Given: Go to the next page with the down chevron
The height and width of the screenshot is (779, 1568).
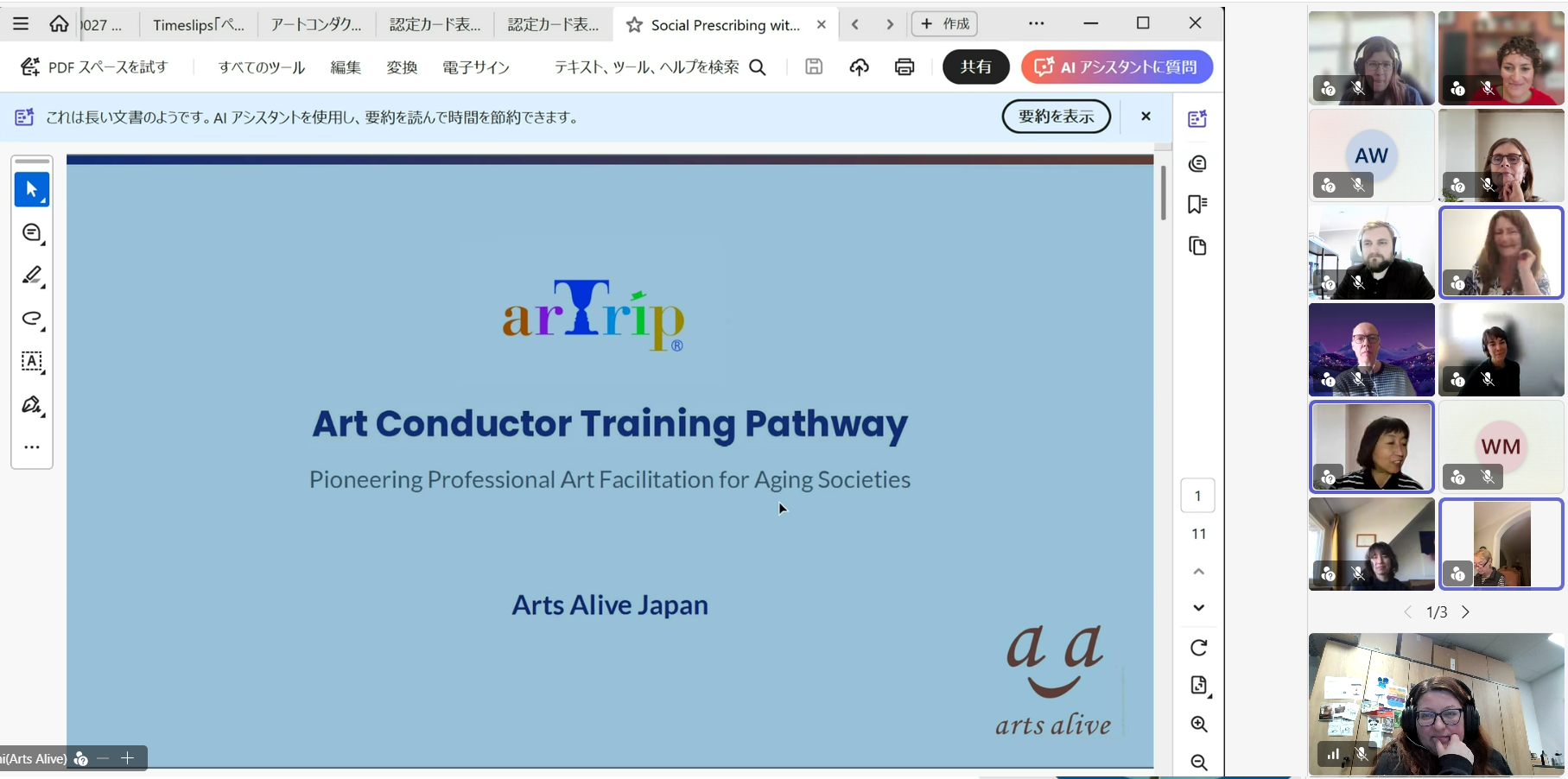Looking at the screenshot, I should (1198, 608).
